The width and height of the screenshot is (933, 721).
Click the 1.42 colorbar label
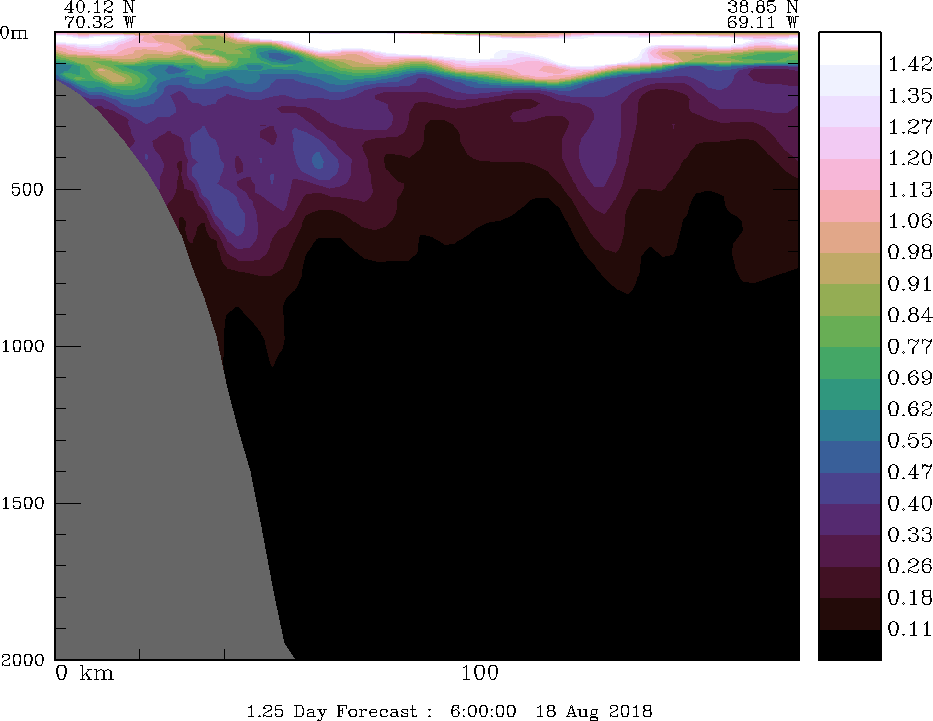coord(910,64)
